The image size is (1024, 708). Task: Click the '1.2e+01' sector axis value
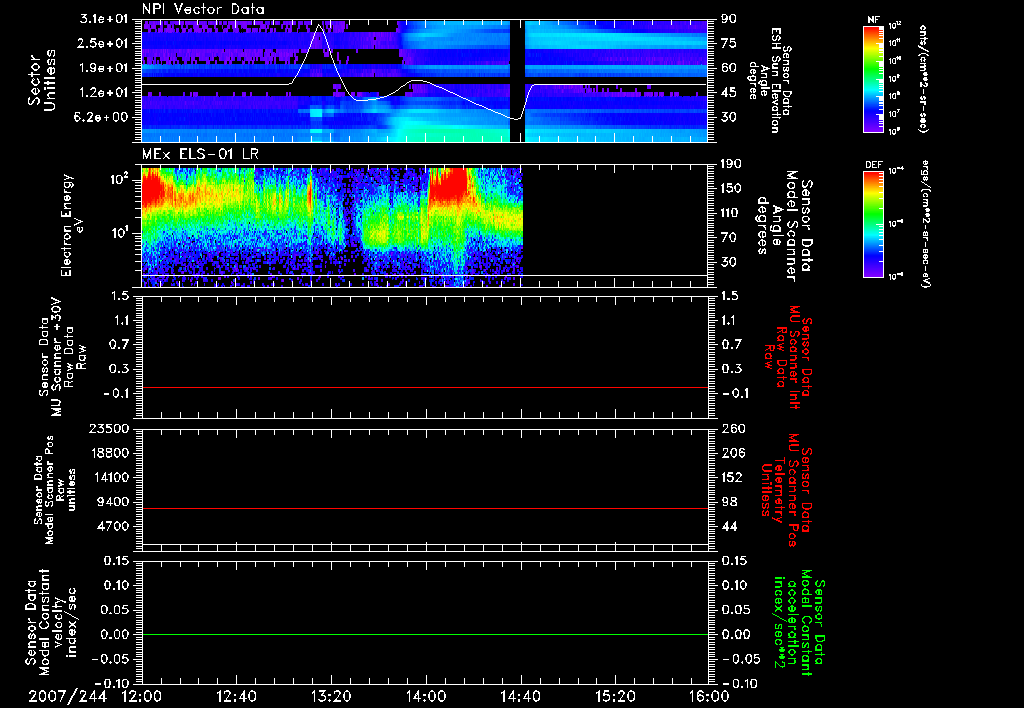[x=103, y=92]
